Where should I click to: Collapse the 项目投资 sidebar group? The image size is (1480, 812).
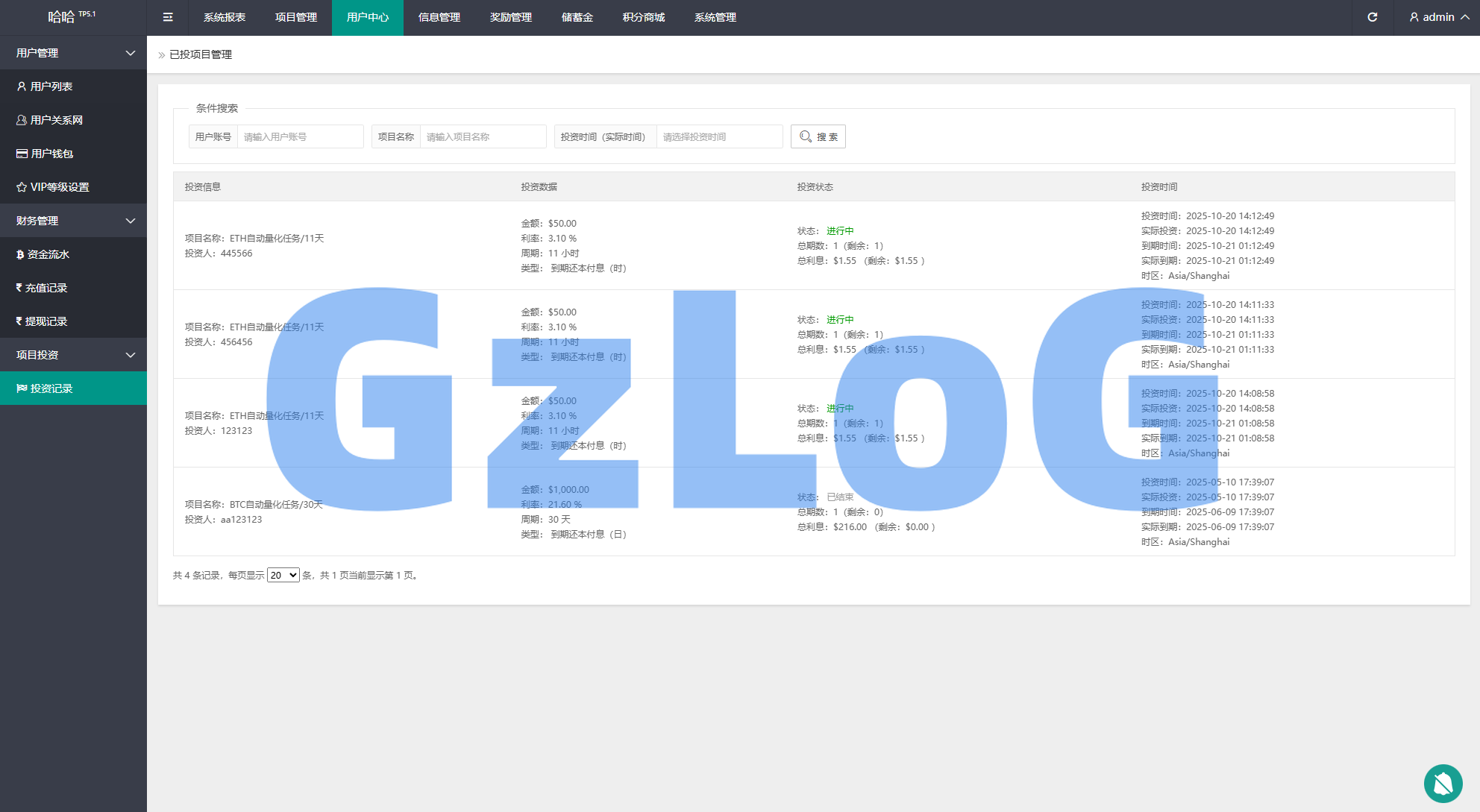tap(73, 355)
